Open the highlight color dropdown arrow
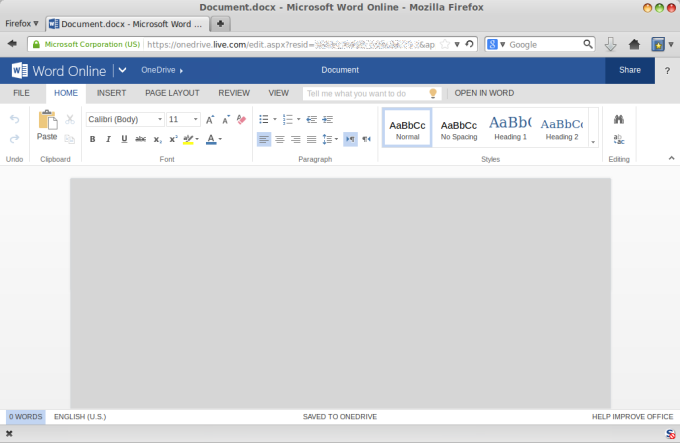The image size is (680, 443). pyautogui.click(x=197, y=139)
